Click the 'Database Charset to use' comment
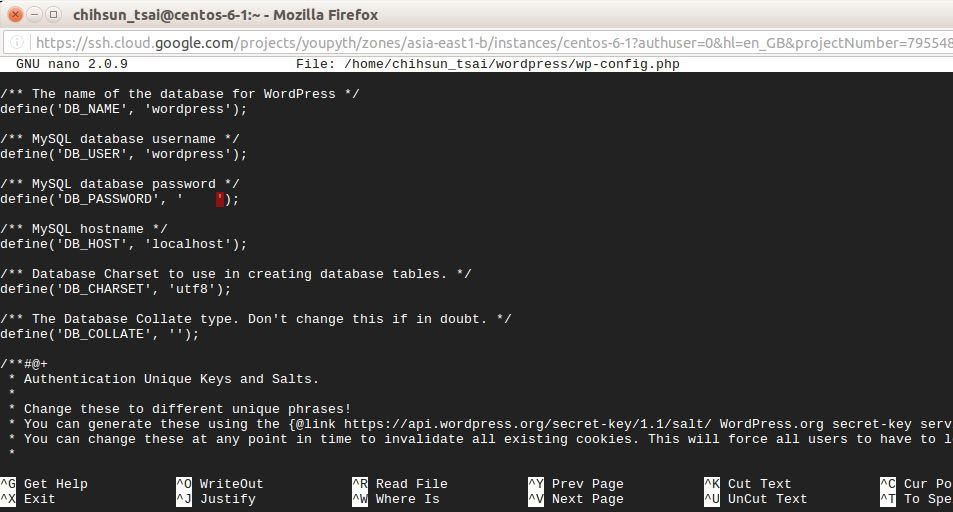The height and width of the screenshot is (512, 953). [236, 274]
